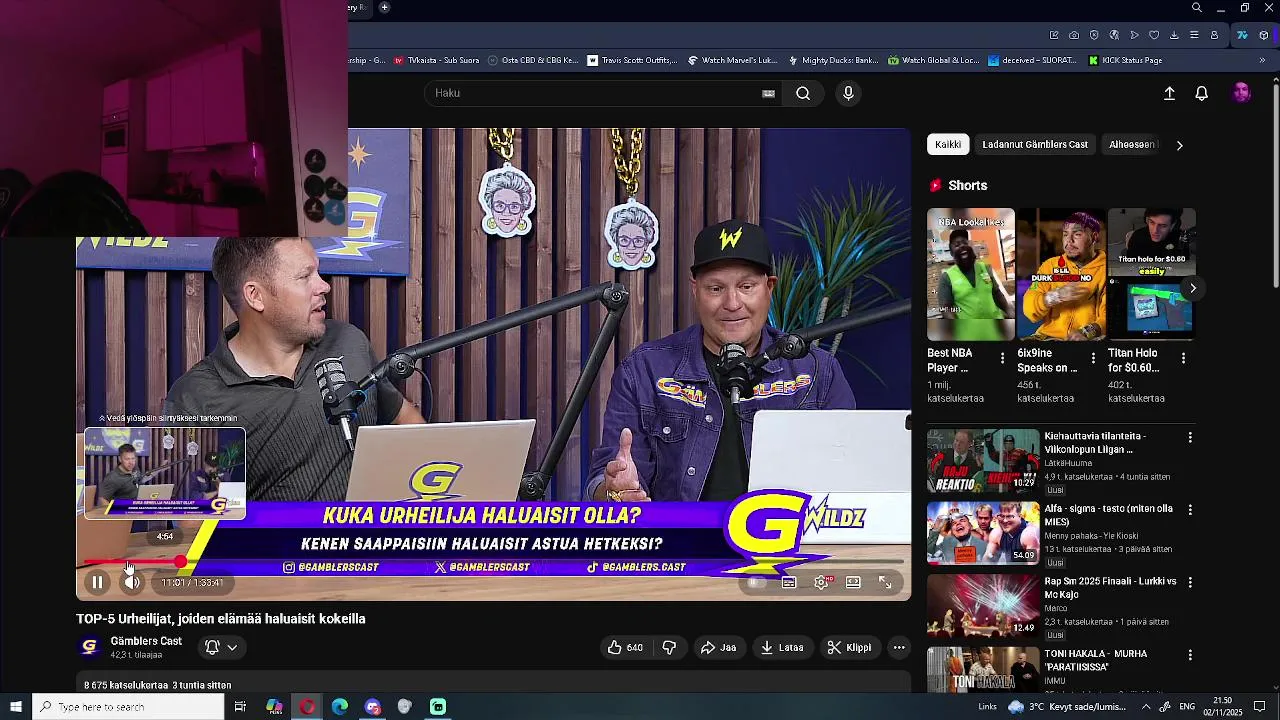
Task: Open video quality settings gear
Action: point(821,583)
